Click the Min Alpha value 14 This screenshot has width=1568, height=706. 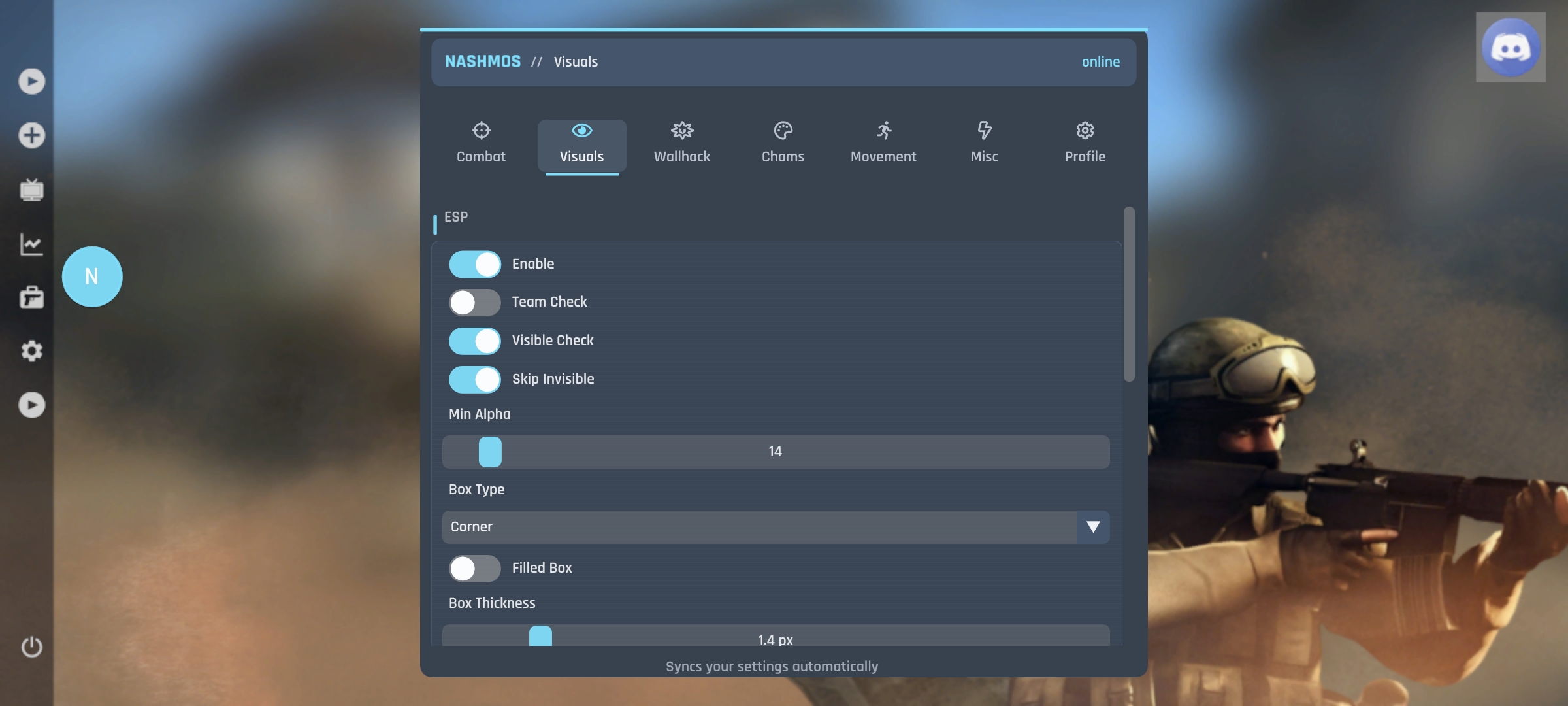[776, 452]
